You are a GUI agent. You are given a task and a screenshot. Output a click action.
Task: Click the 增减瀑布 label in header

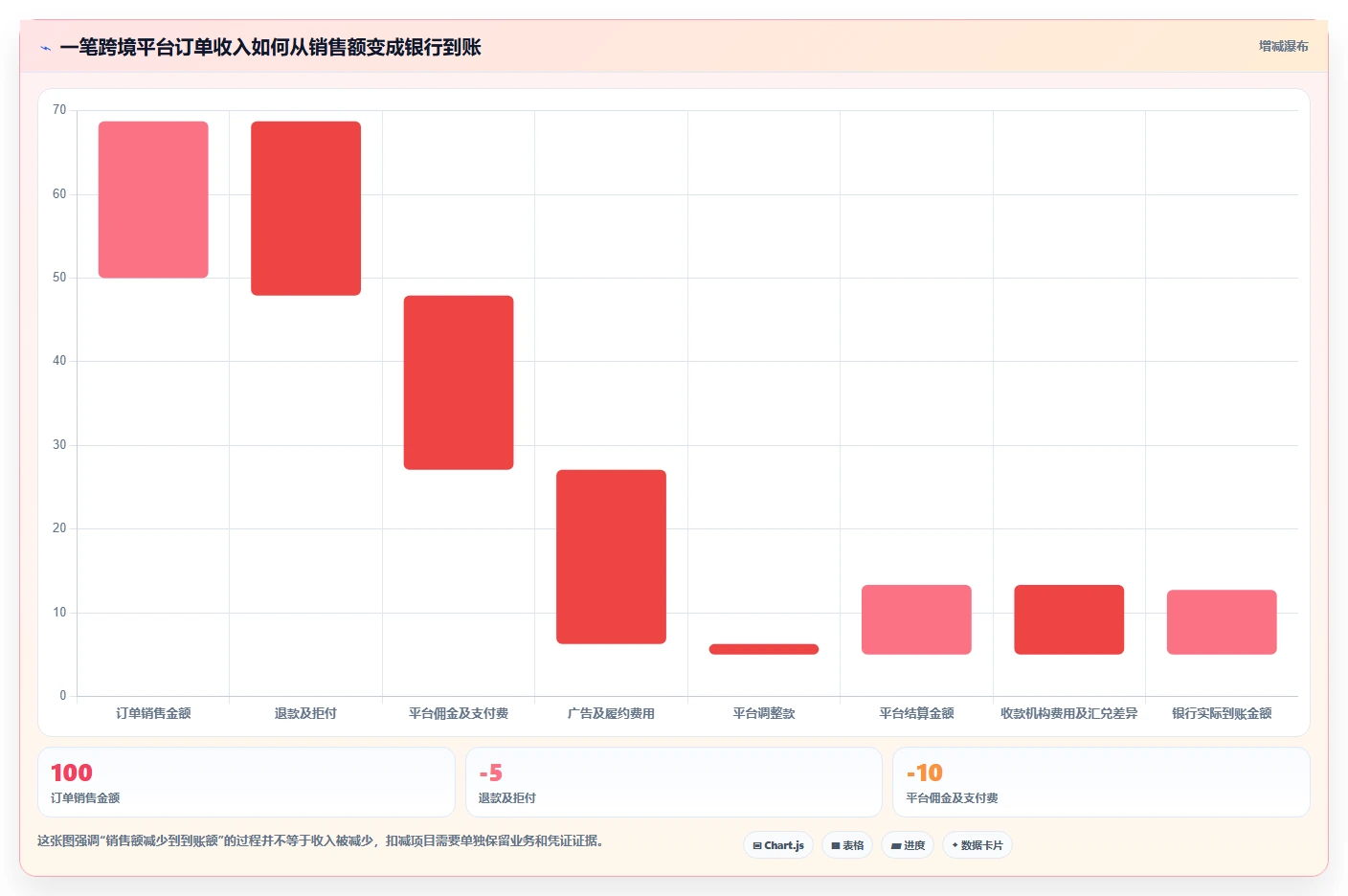click(x=1283, y=46)
